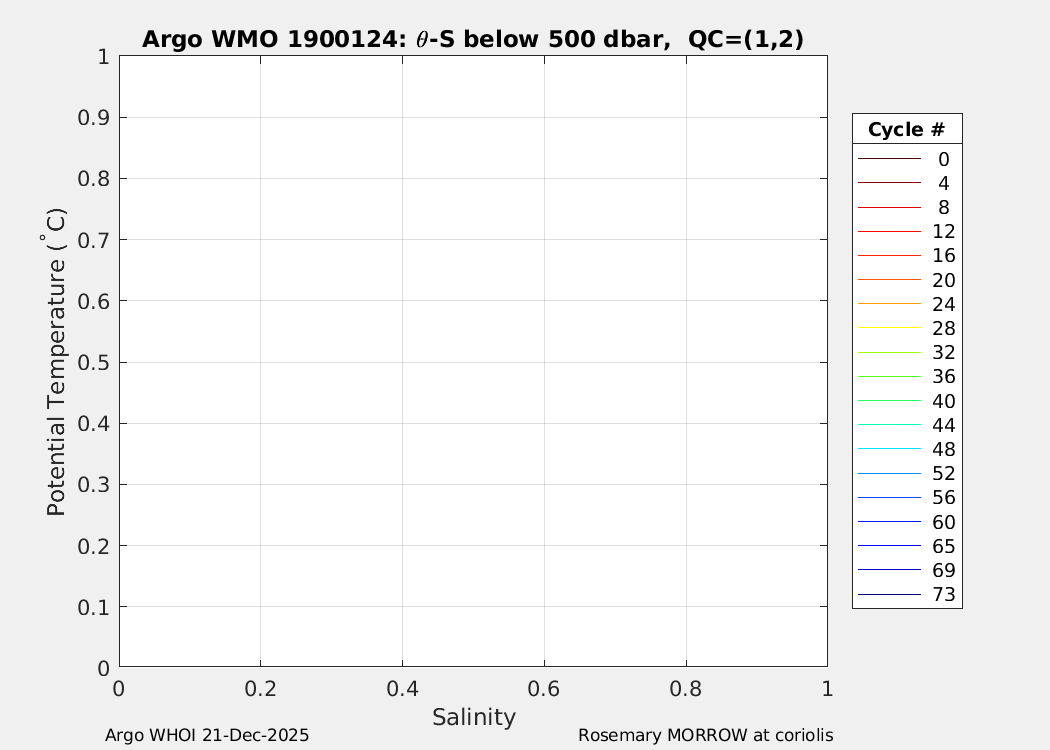Click the dark red line for cycle 0
This screenshot has height=750, width=1050.
pos(888,159)
